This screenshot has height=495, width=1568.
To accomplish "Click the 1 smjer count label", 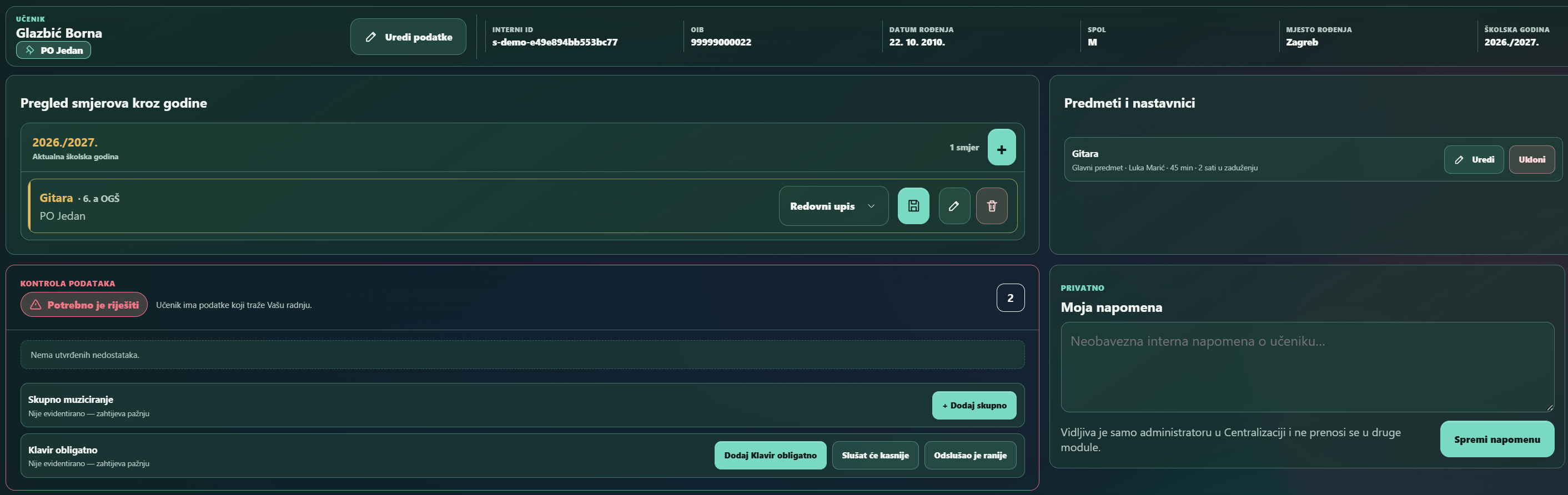I will [964, 147].
